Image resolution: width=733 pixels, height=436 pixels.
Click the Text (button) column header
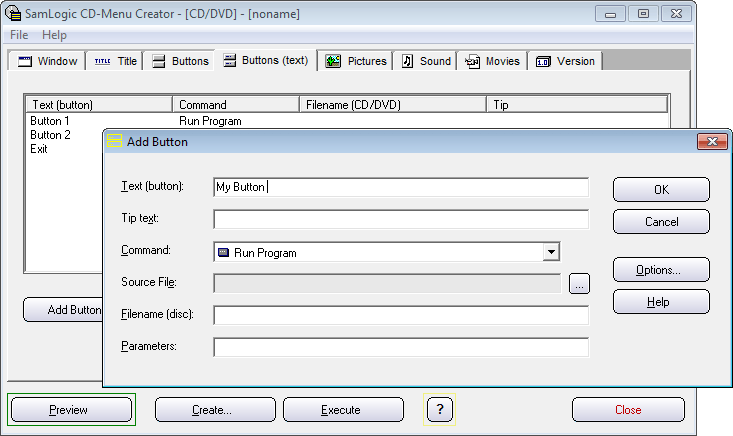click(x=99, y=105)
